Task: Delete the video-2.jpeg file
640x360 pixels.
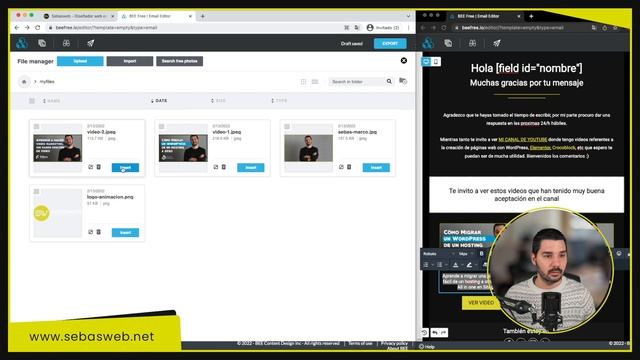Action: (98, 167)
